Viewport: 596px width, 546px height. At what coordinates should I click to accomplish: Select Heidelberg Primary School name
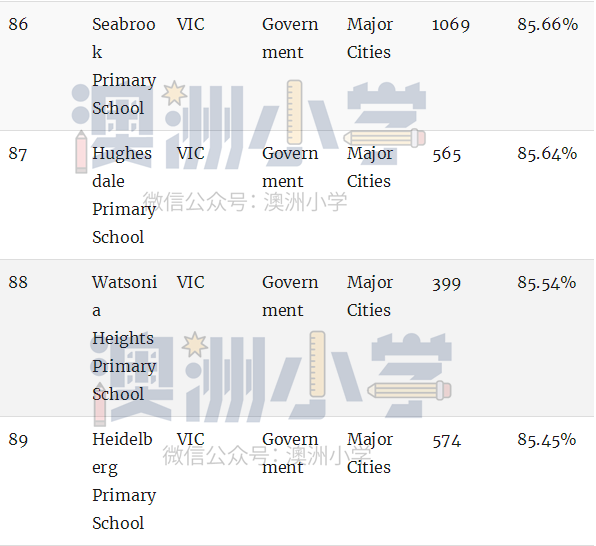124,481
